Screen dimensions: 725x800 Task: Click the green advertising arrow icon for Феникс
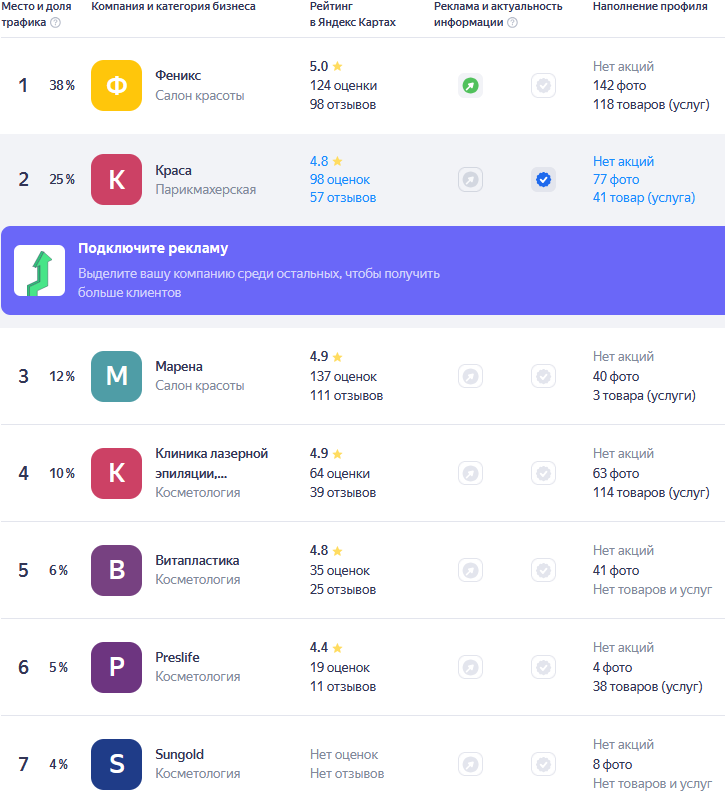[x=470, y=85]
